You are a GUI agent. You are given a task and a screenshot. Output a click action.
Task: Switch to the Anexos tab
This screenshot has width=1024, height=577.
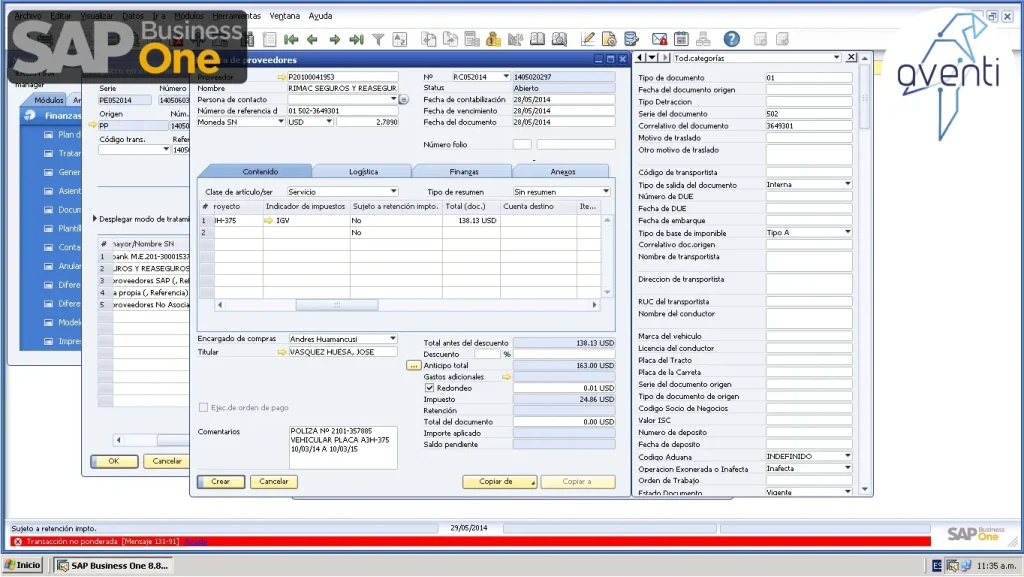tap(562, 172)
